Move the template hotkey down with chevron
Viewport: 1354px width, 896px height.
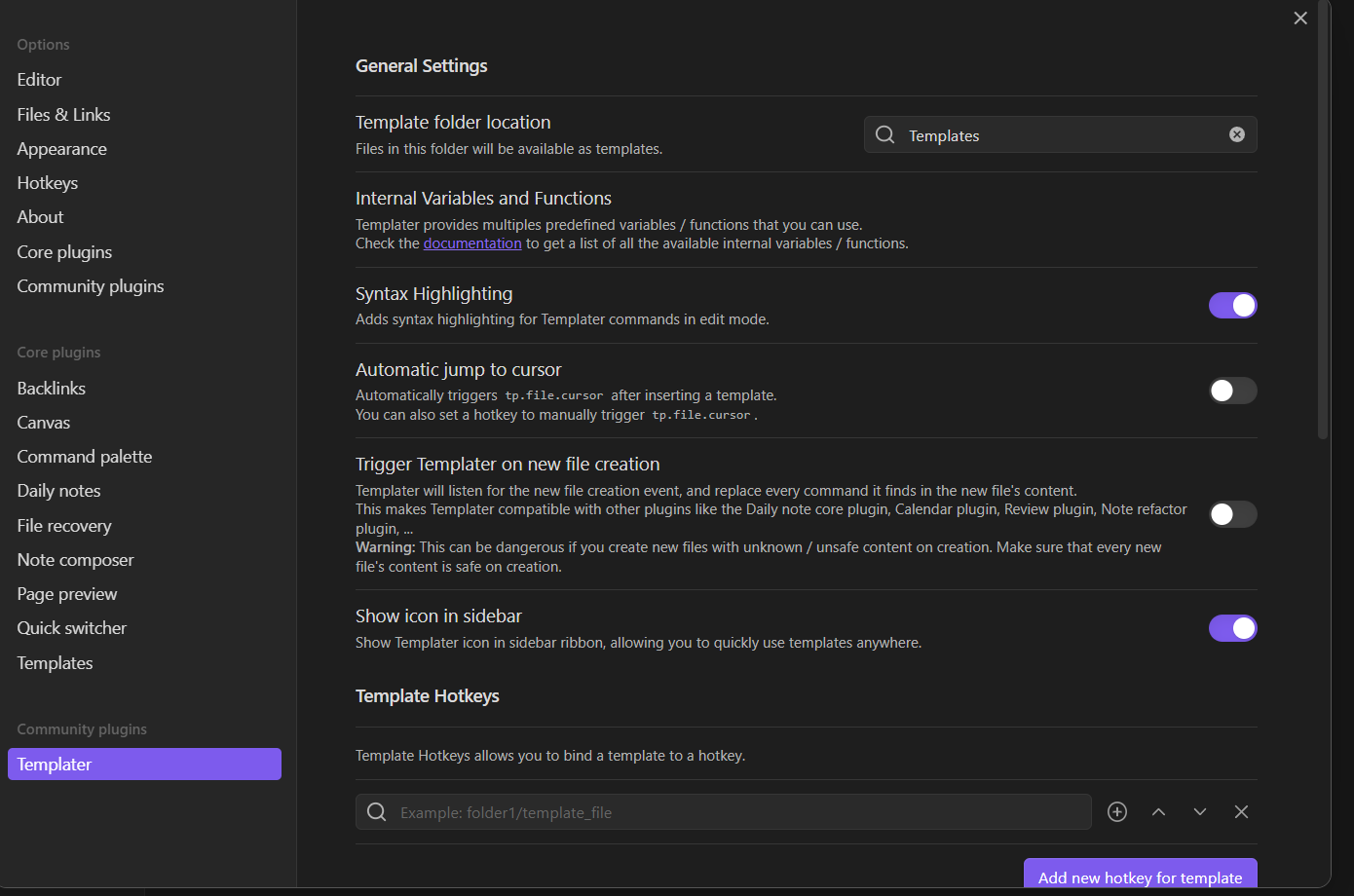[1200, 812]
